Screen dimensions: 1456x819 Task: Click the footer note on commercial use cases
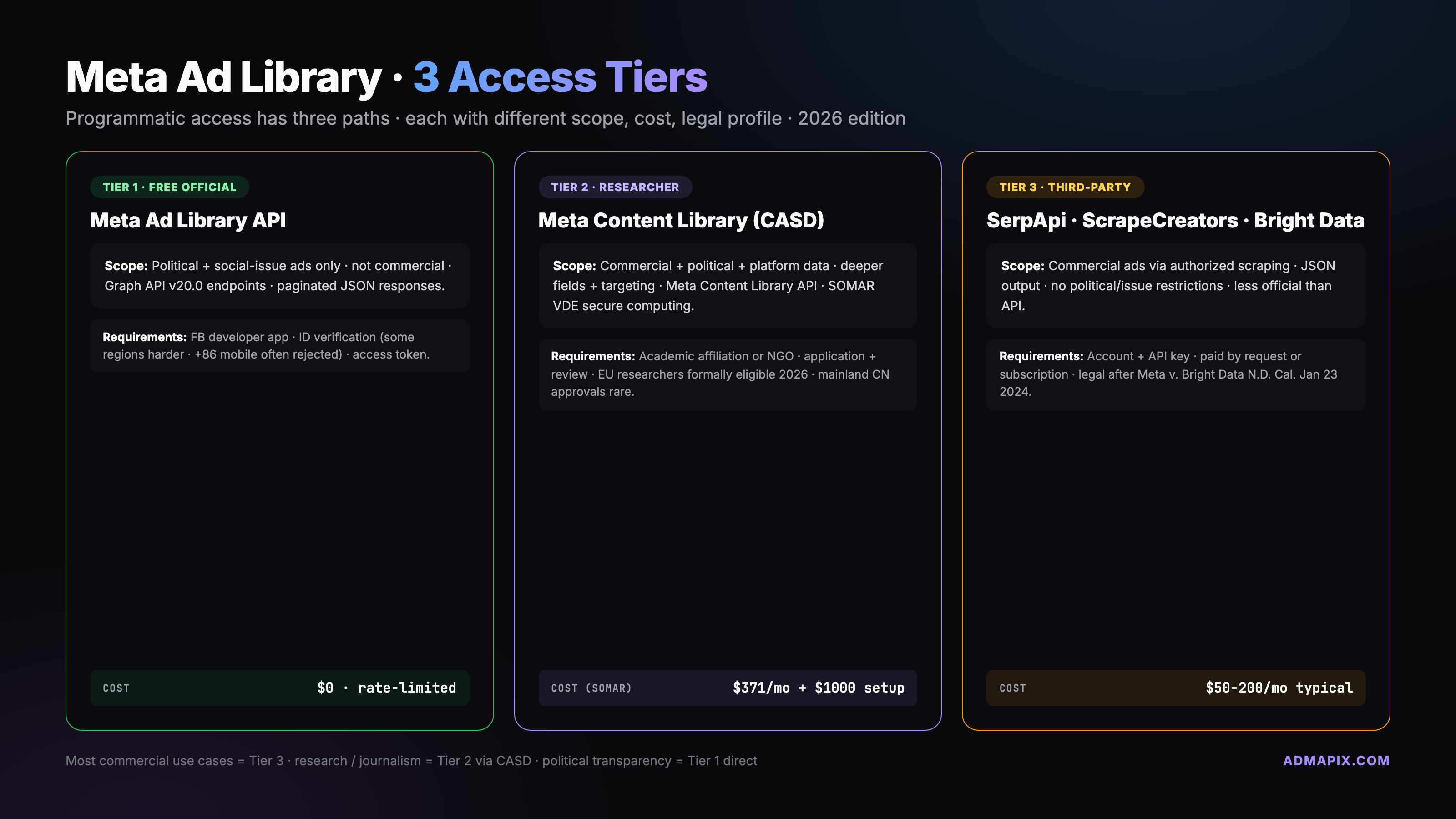point(411,760)
